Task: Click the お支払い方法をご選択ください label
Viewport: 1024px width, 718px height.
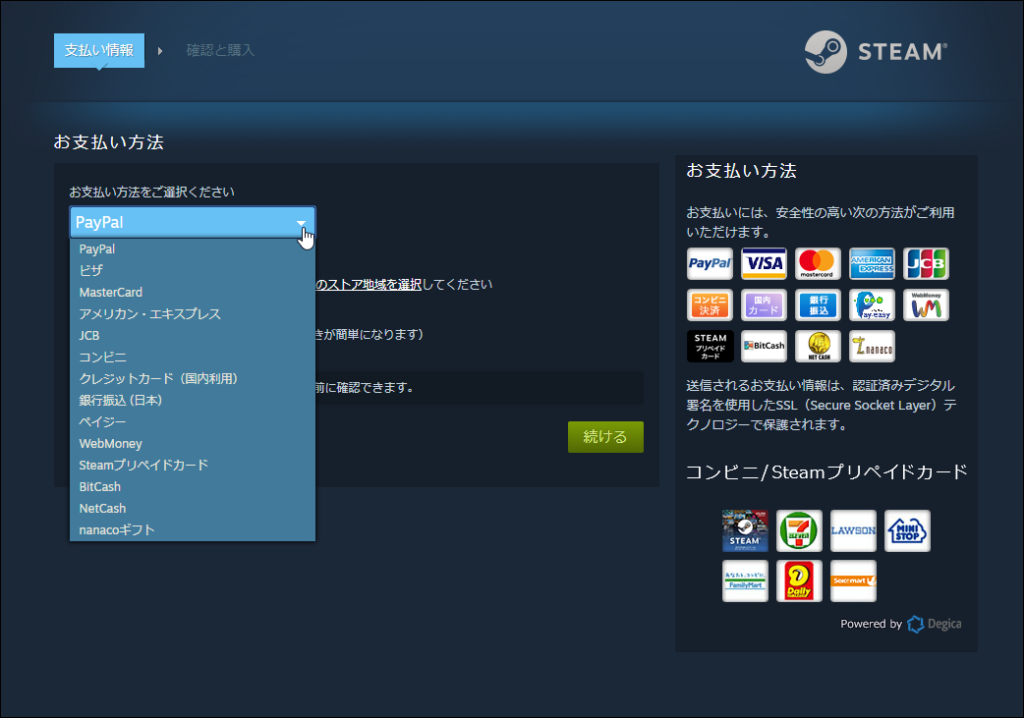Action: coord(152,192)
